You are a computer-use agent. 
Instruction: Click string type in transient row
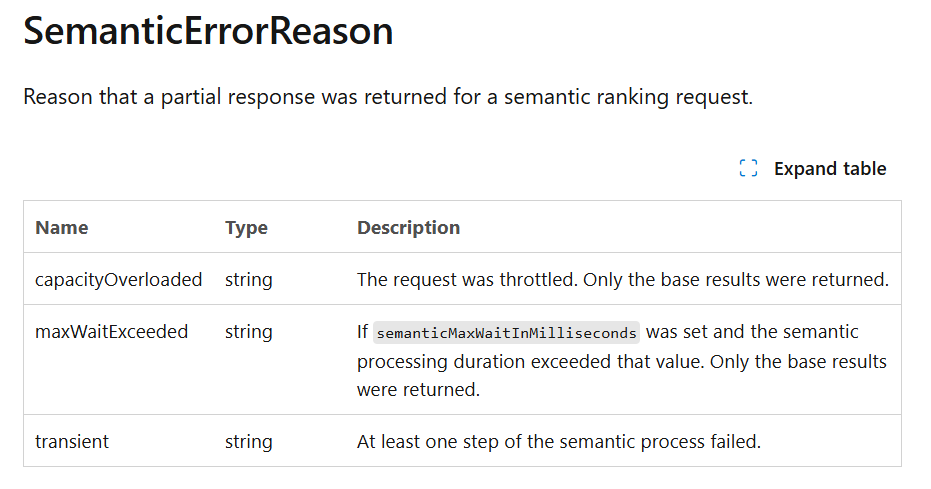coord(249,442)
